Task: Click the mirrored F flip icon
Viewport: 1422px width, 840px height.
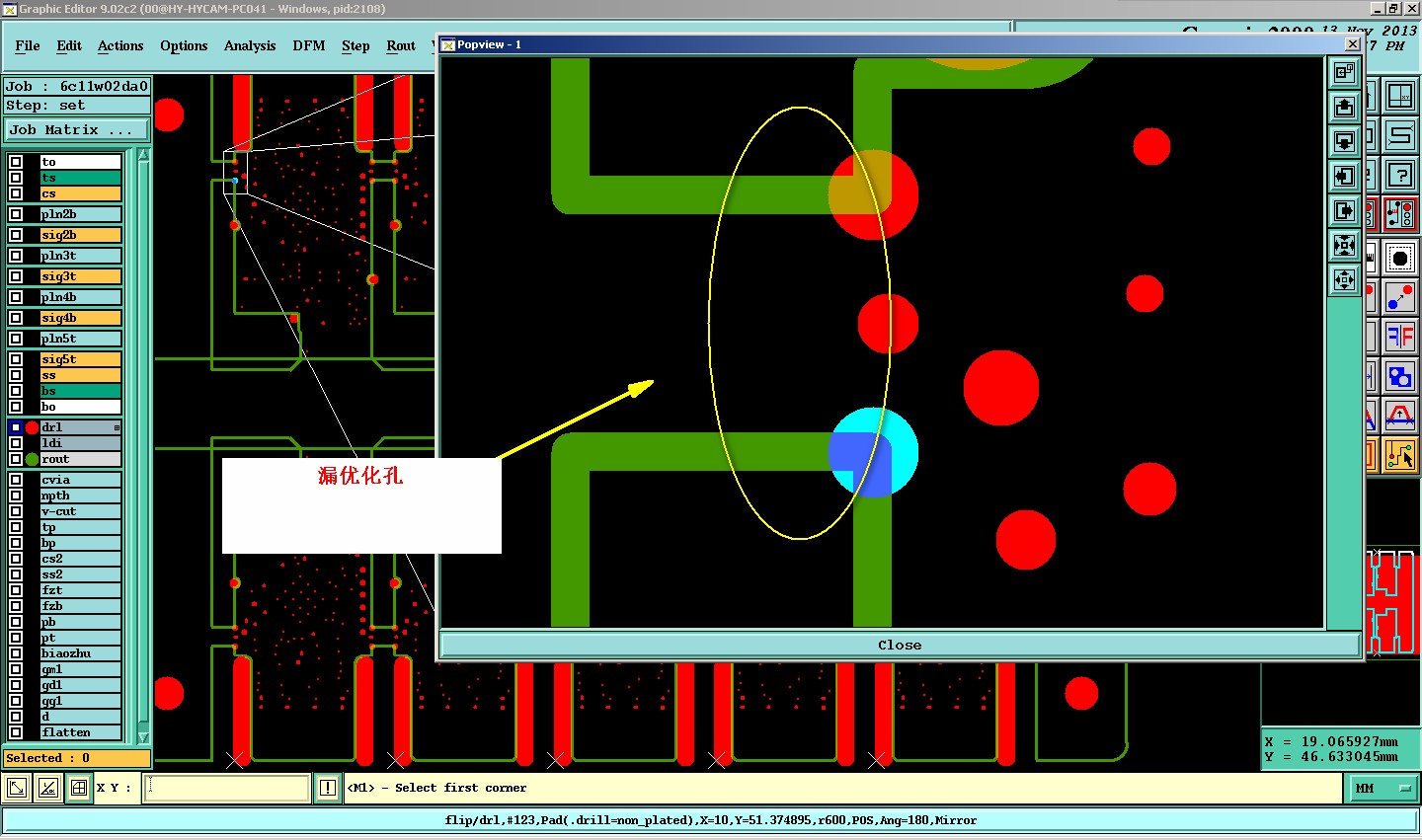Action: [x=1400, y=337]
